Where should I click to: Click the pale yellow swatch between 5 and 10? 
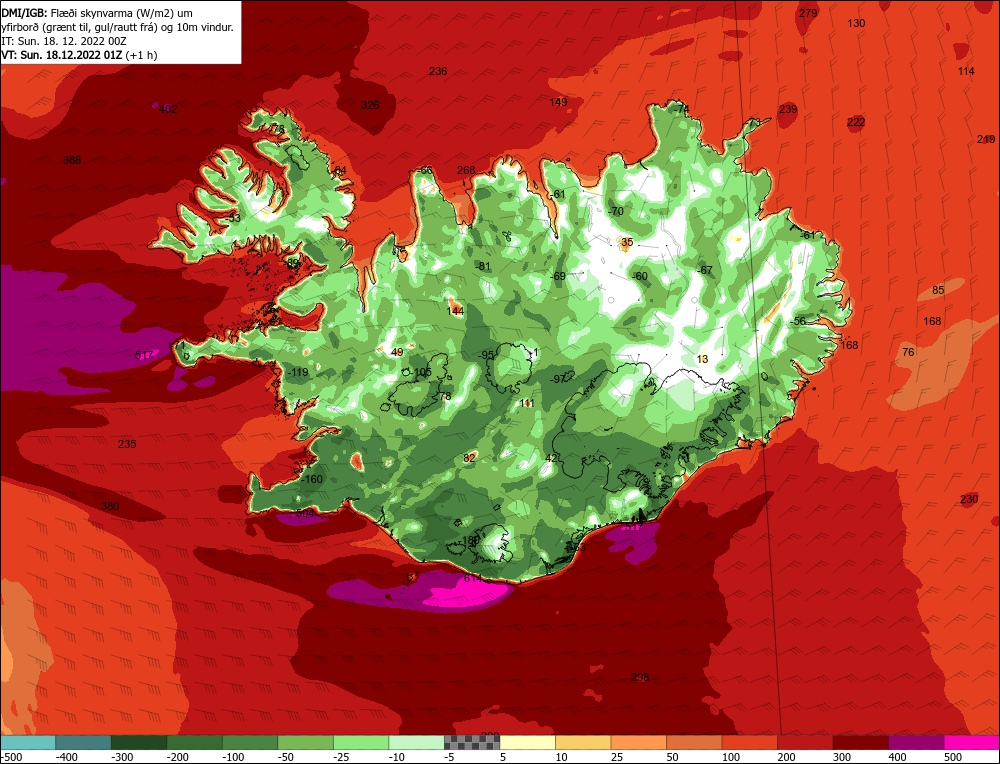(x=527, y=742)
